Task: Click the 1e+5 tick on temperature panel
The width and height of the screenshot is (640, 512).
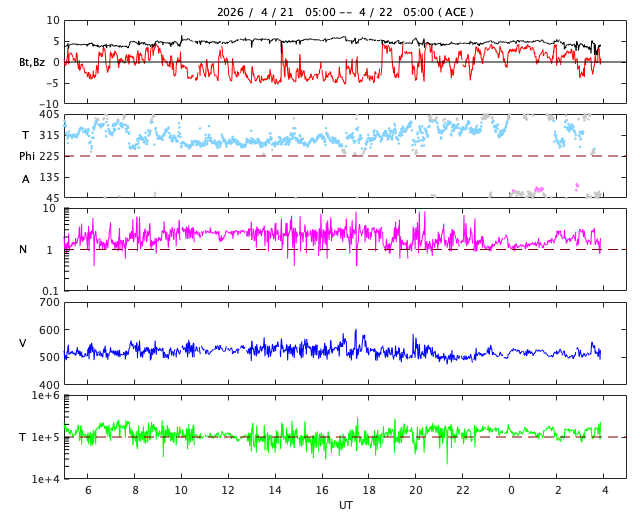Action: (46, 438)
